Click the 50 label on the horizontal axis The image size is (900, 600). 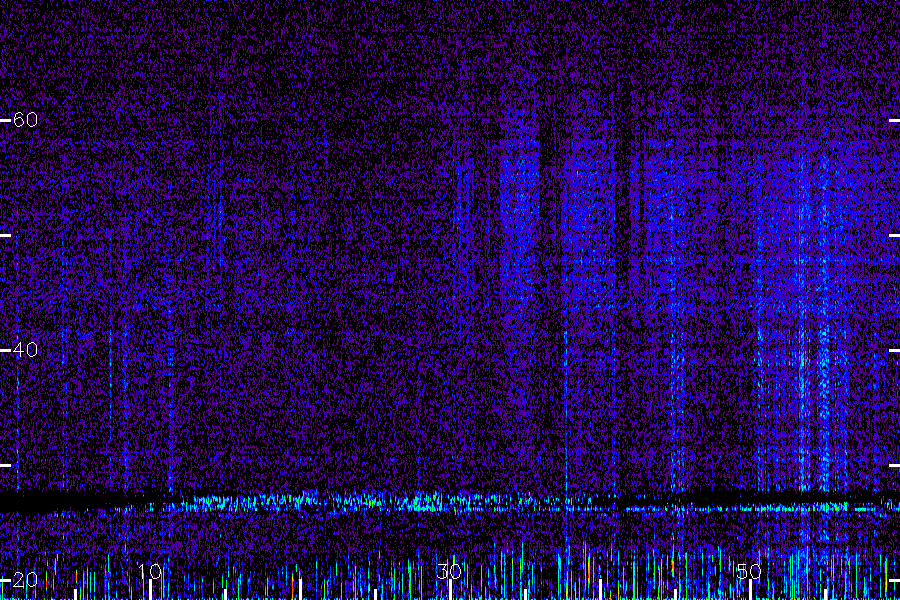pos(748,571)
